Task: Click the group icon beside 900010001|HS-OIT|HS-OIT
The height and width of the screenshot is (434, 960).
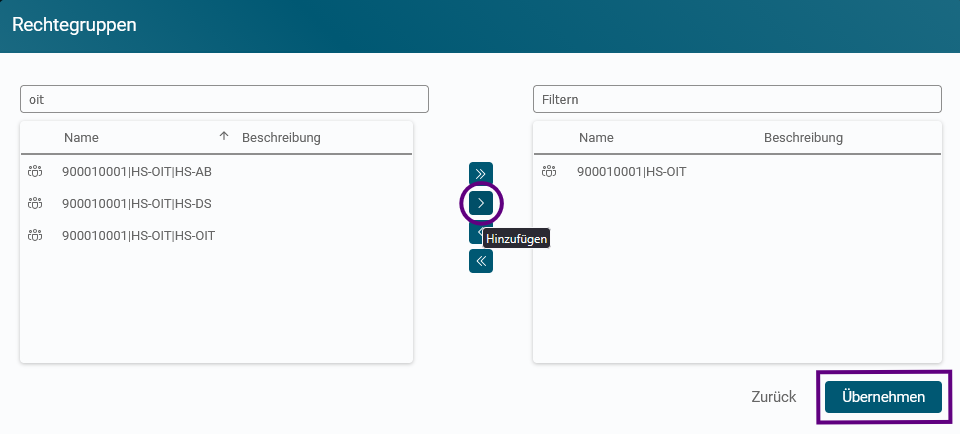Action: click(35, 235)
